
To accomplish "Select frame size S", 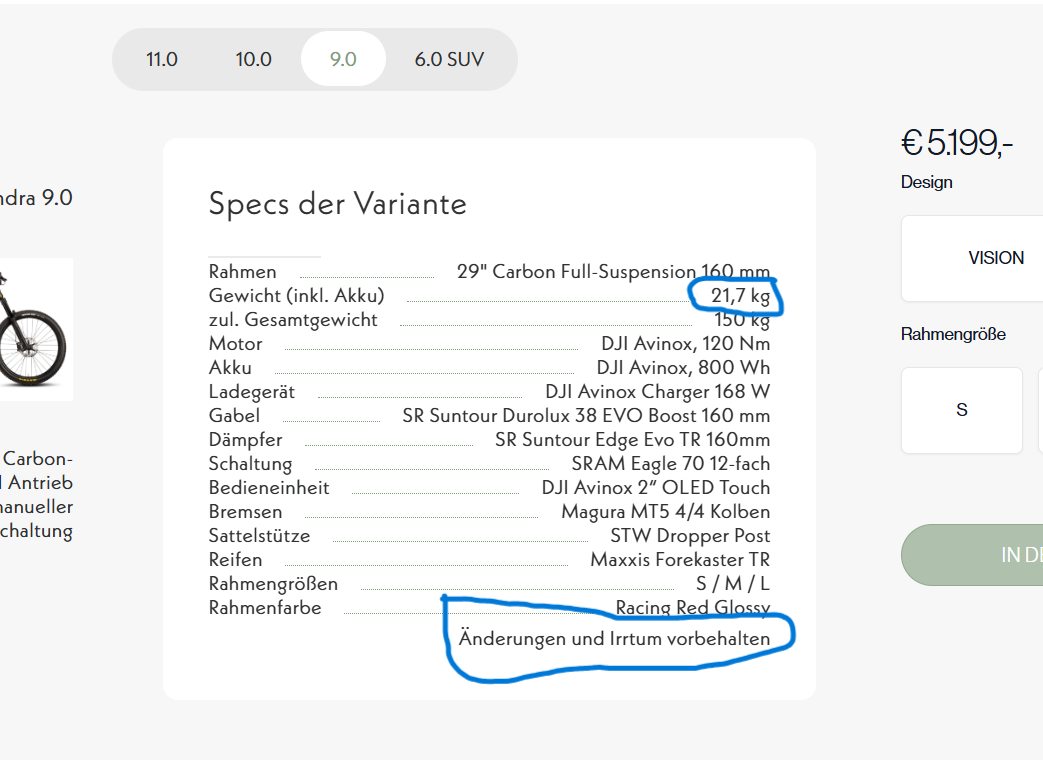I will pos(962,410).
